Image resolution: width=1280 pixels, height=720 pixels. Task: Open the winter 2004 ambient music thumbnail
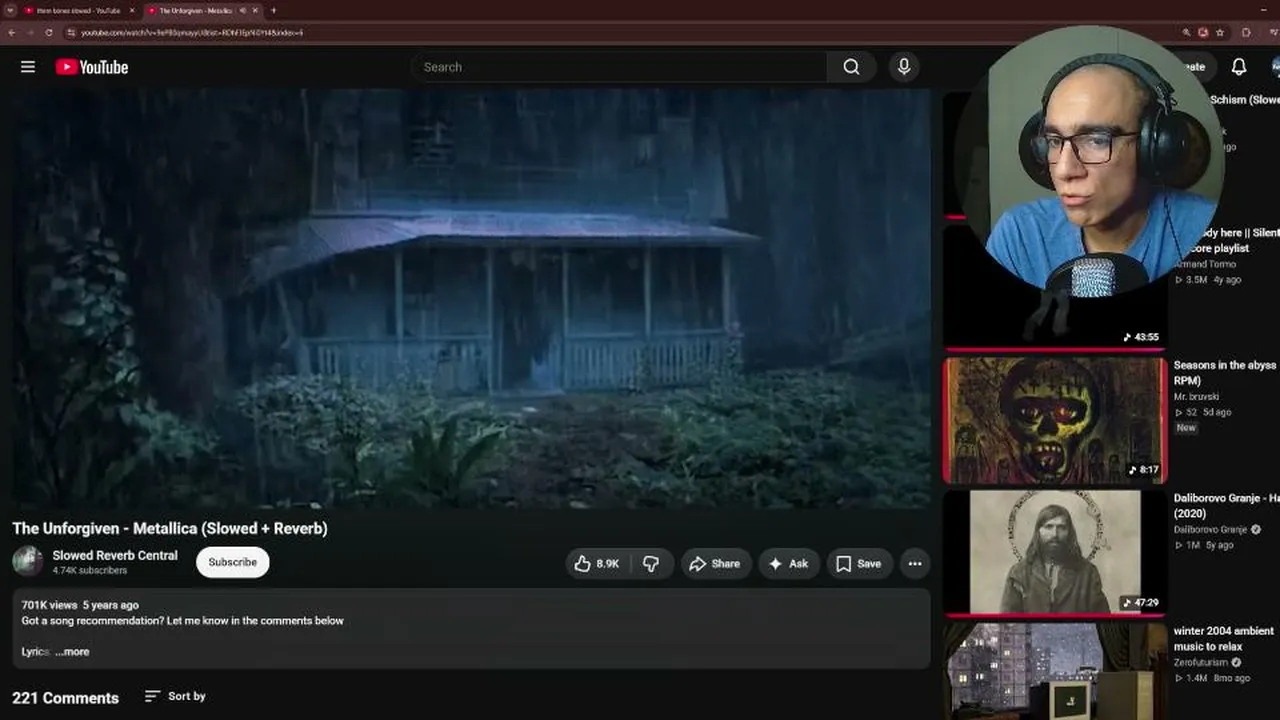[1055, 671]
